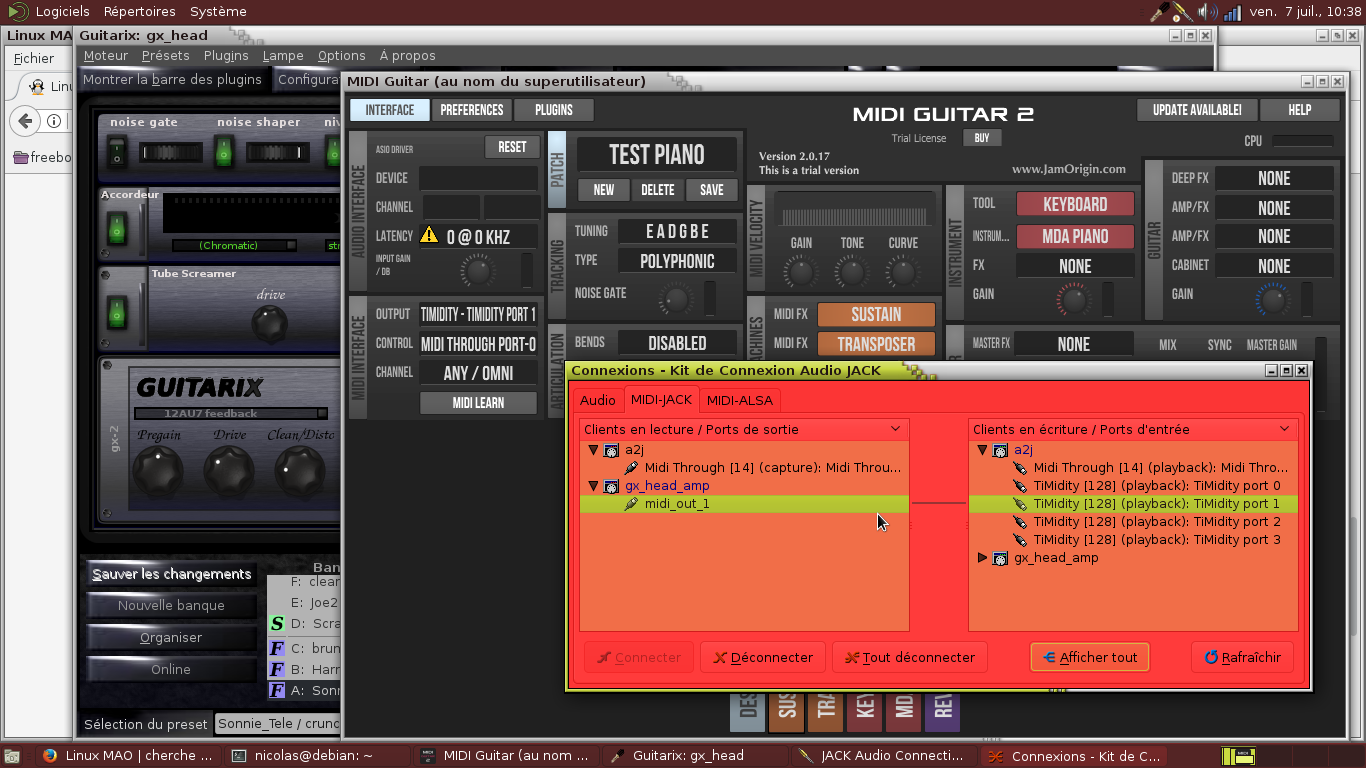This screenshot has width=1366, height=768.
Task: Click the F marker beside bank A
Action: pos(277,690)
